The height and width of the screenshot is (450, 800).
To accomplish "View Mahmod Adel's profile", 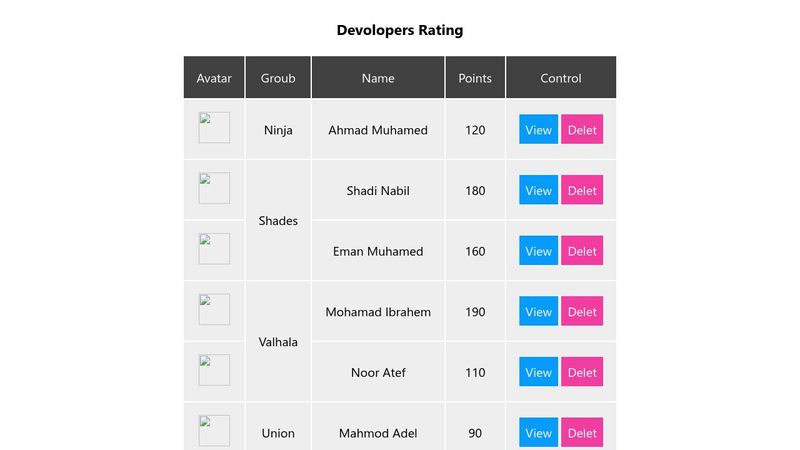I will [x=538, y=433].
